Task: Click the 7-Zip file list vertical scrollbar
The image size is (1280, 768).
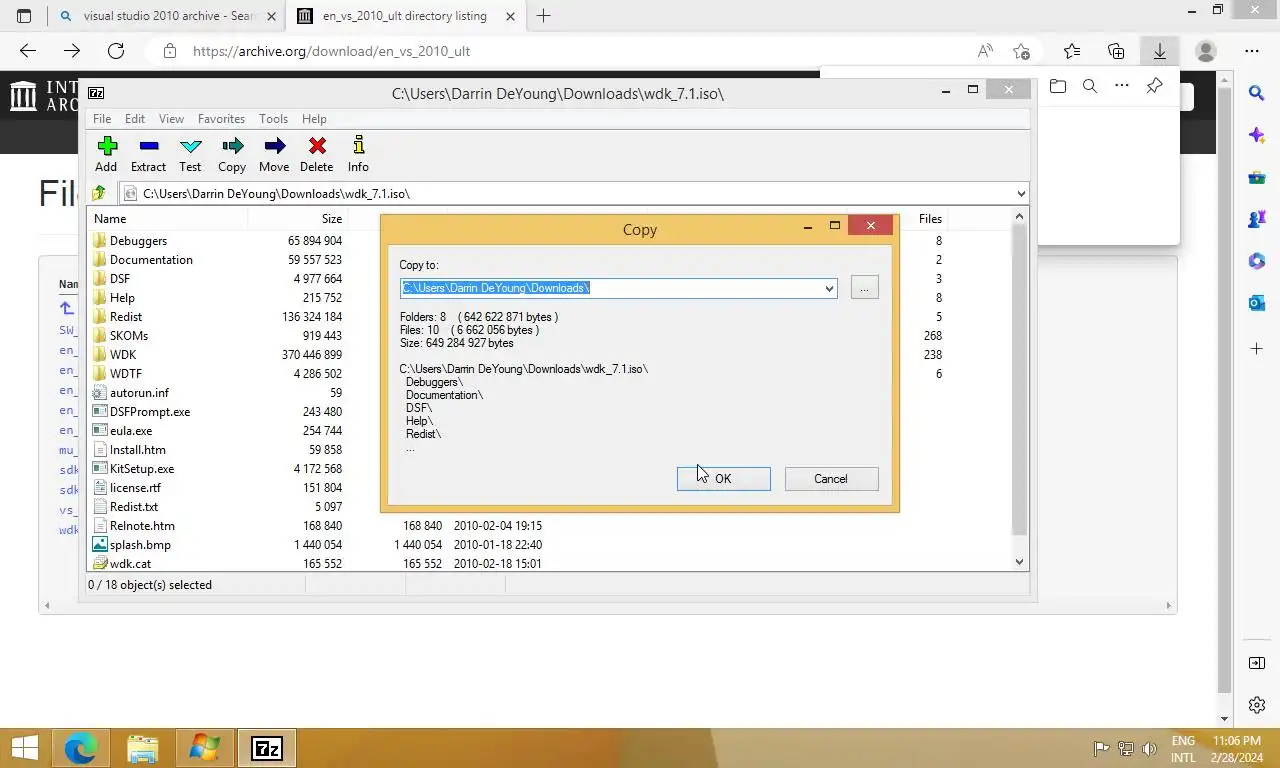Action: pos(1020,380)
